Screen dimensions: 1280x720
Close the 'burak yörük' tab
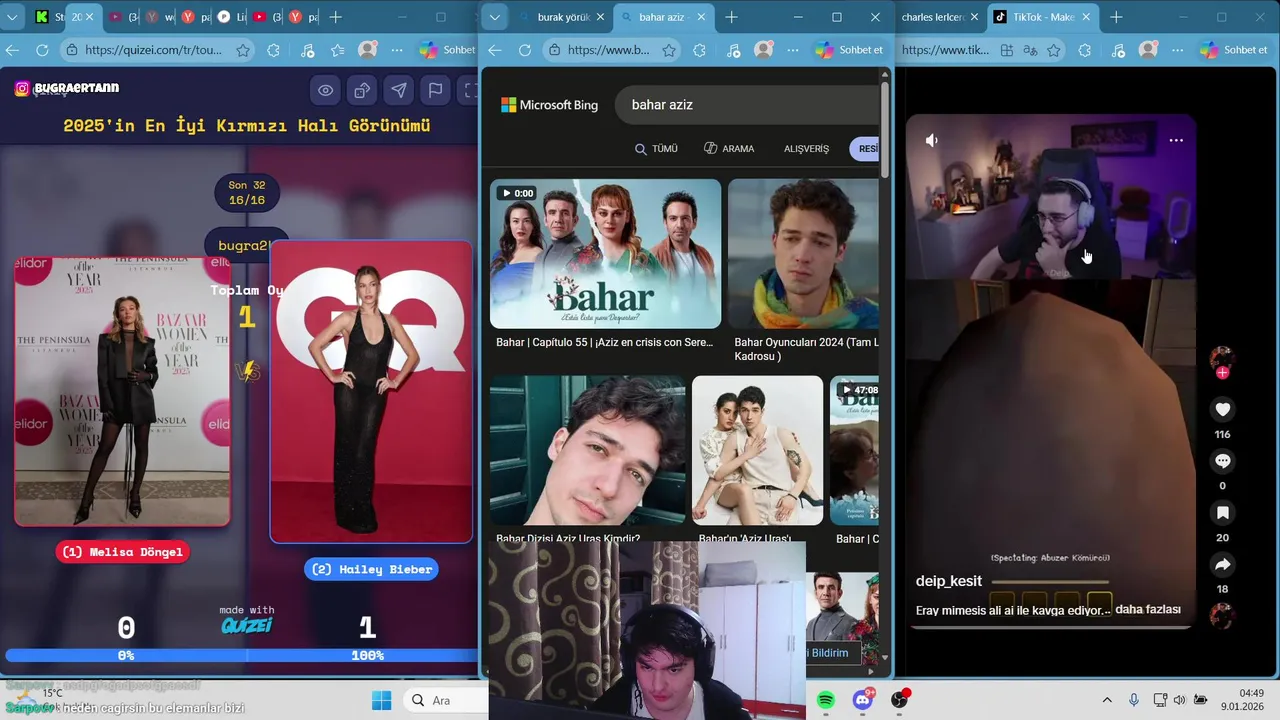pos(600,17)
